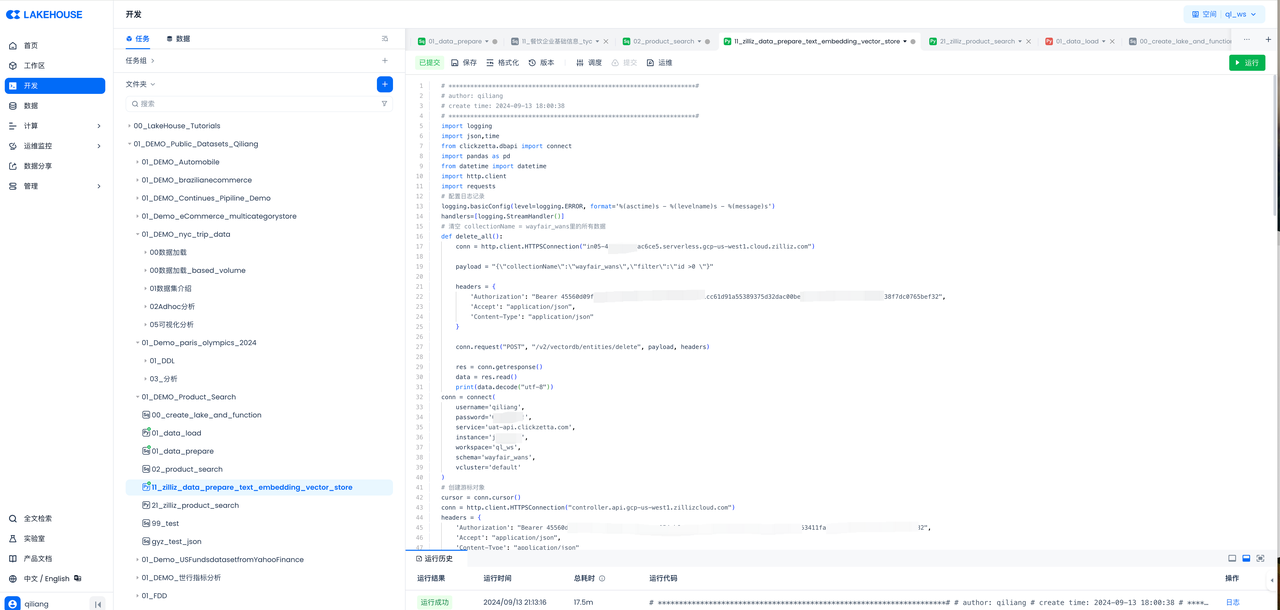
Task: Click the blue add new file button
Action: point(384,84)
